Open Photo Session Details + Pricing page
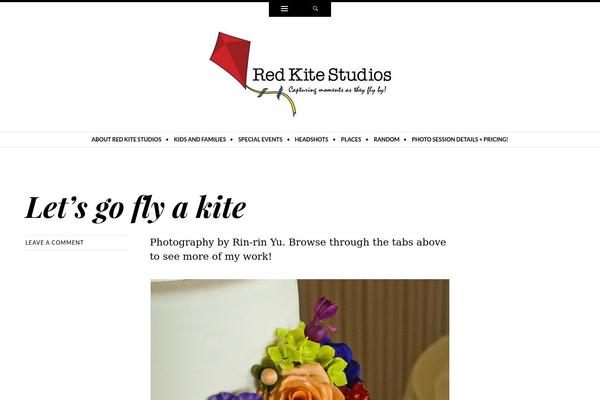Viewport: 600px width, 400px height. (460, 139)
